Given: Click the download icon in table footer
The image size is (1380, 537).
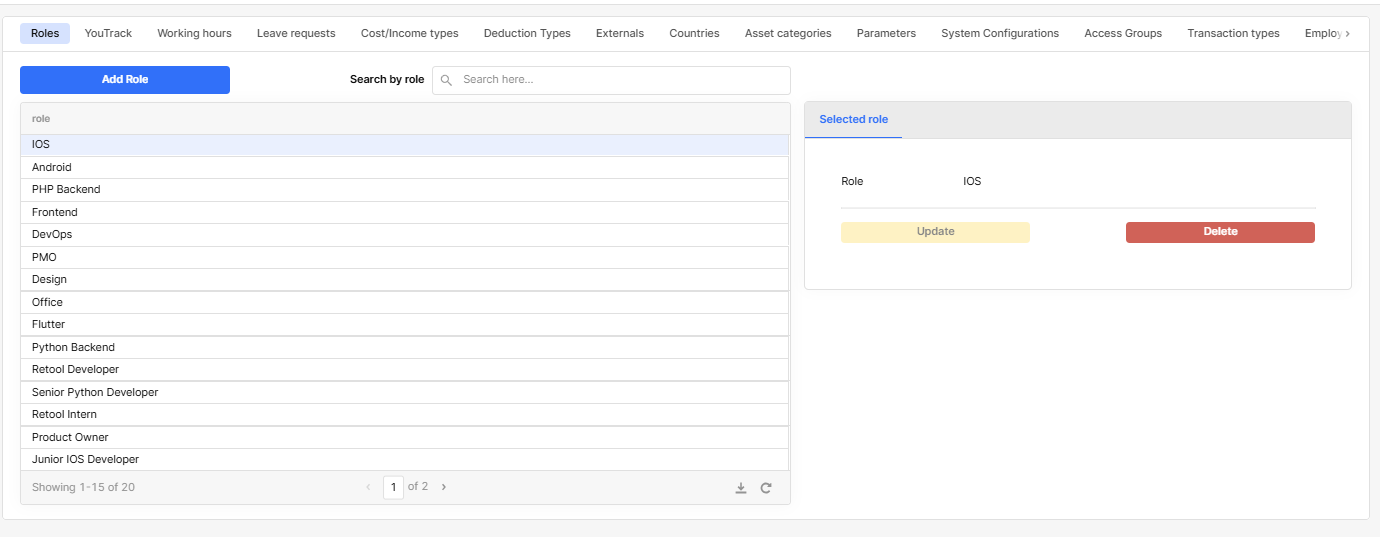Looking at the screenshot, I should [741, 488].
